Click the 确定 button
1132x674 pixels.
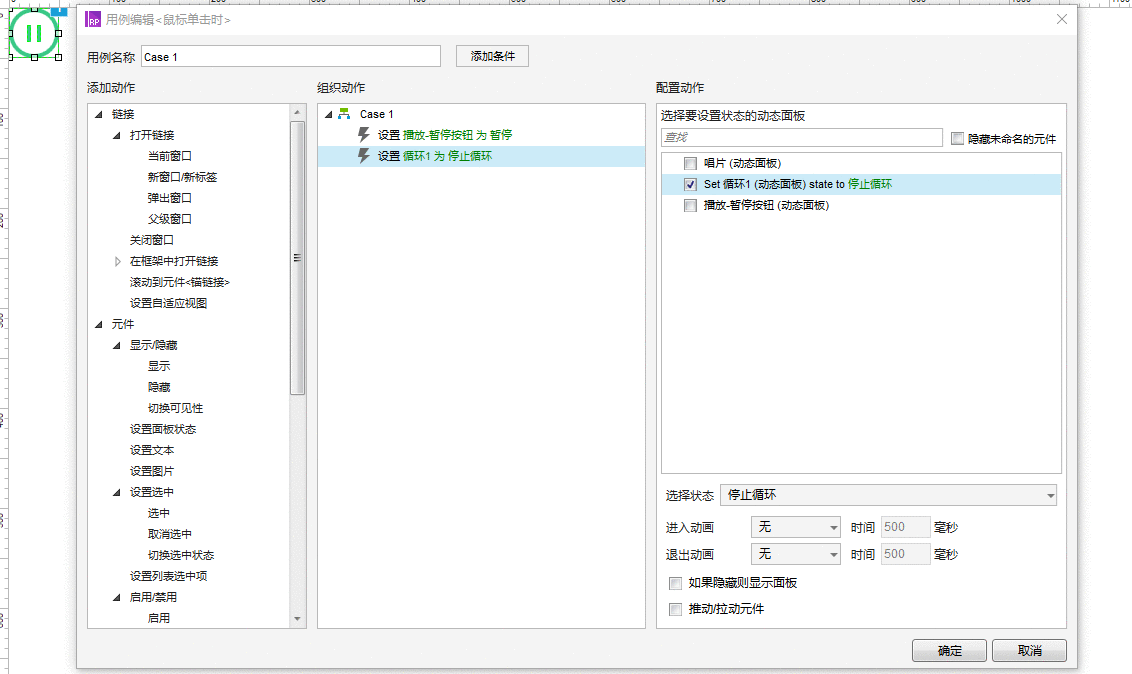[x=949, y=650]
